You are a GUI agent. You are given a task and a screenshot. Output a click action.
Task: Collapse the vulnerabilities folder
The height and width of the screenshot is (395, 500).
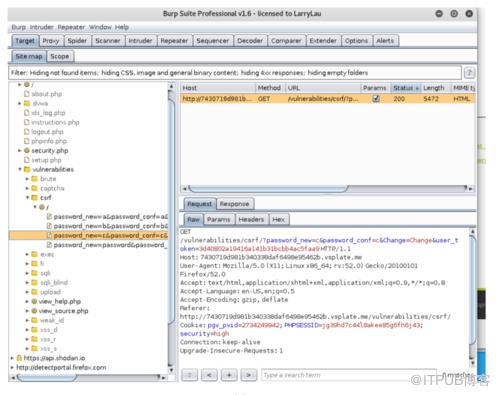tap(20, 169)
